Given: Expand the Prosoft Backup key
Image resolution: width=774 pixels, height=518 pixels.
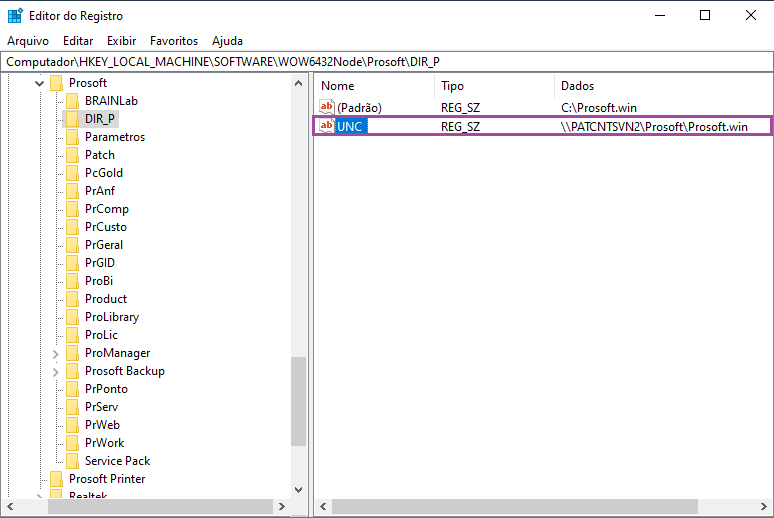Looking at the screenshot, I should tap(56, 371).
